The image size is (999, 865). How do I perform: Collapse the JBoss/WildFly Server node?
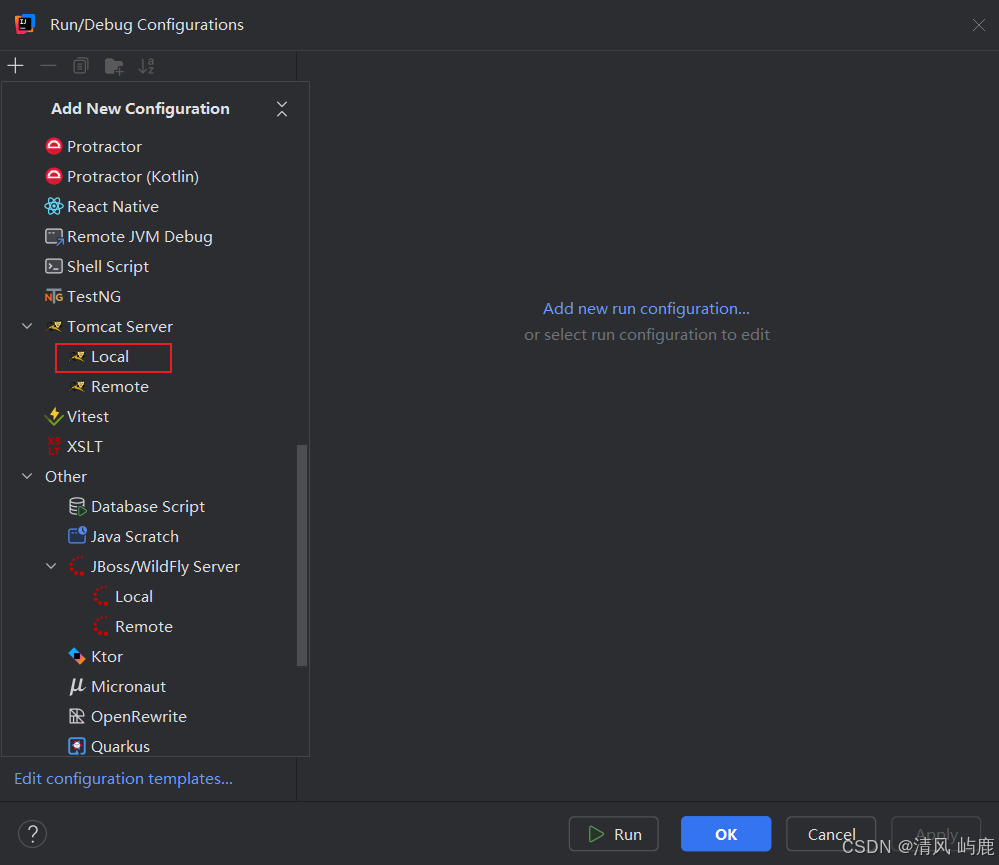(52, 566)
